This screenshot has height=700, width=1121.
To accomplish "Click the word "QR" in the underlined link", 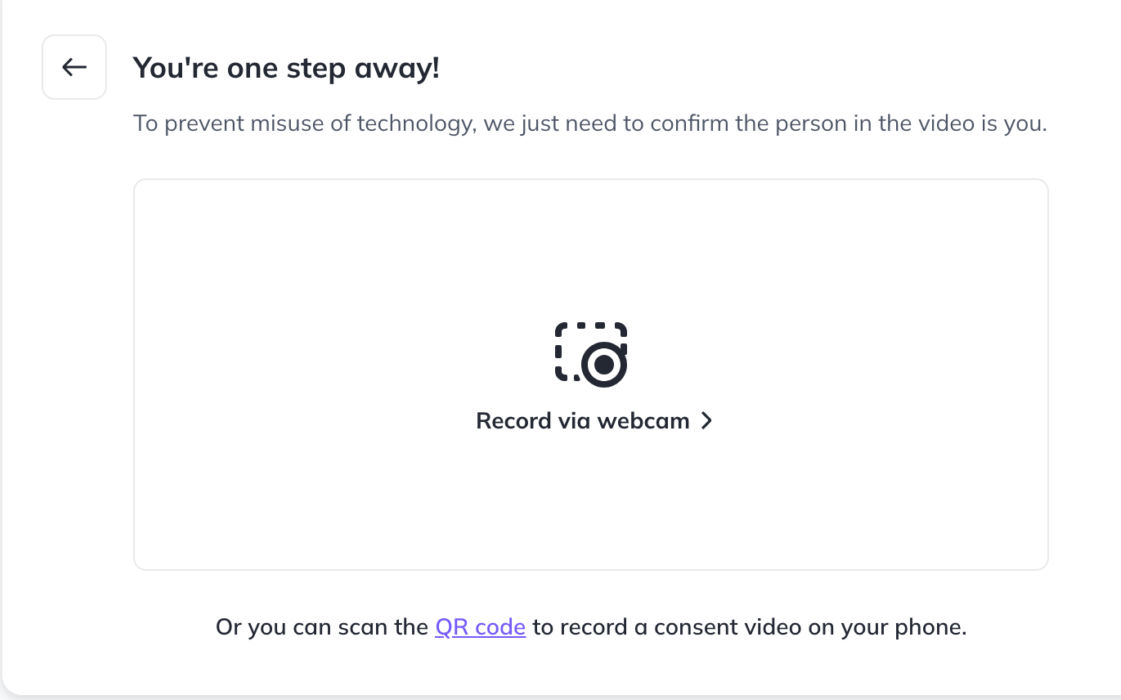I will pyautogui.click(x=450, y=628).
